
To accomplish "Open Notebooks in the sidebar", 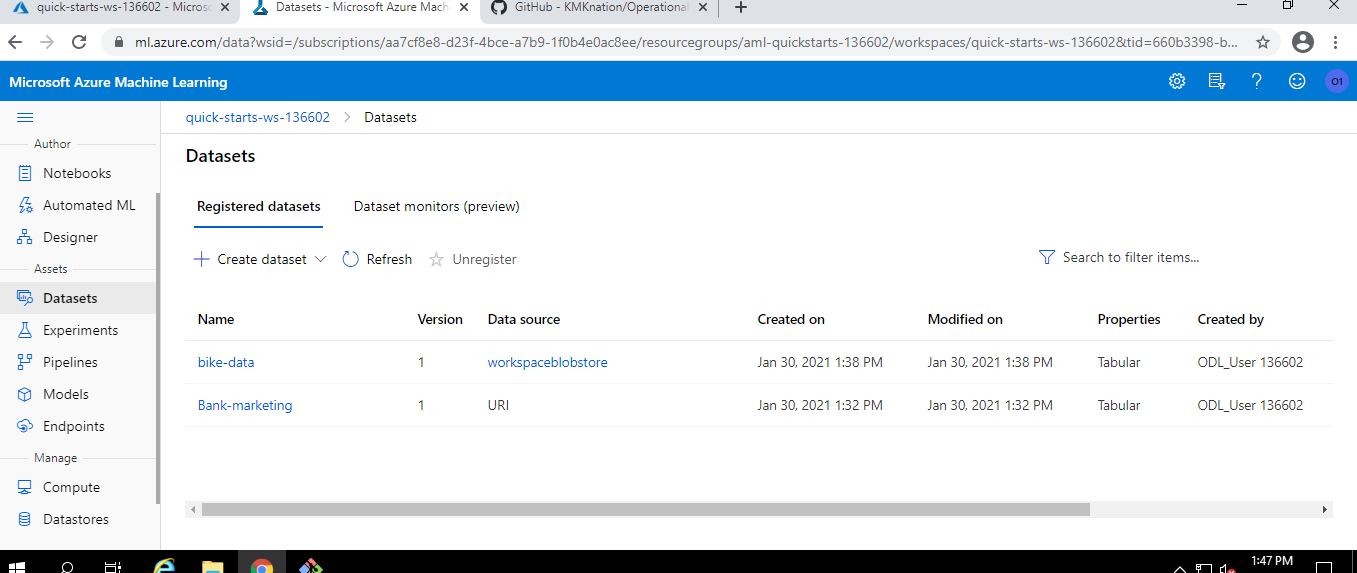I will (x=77, y=173).
